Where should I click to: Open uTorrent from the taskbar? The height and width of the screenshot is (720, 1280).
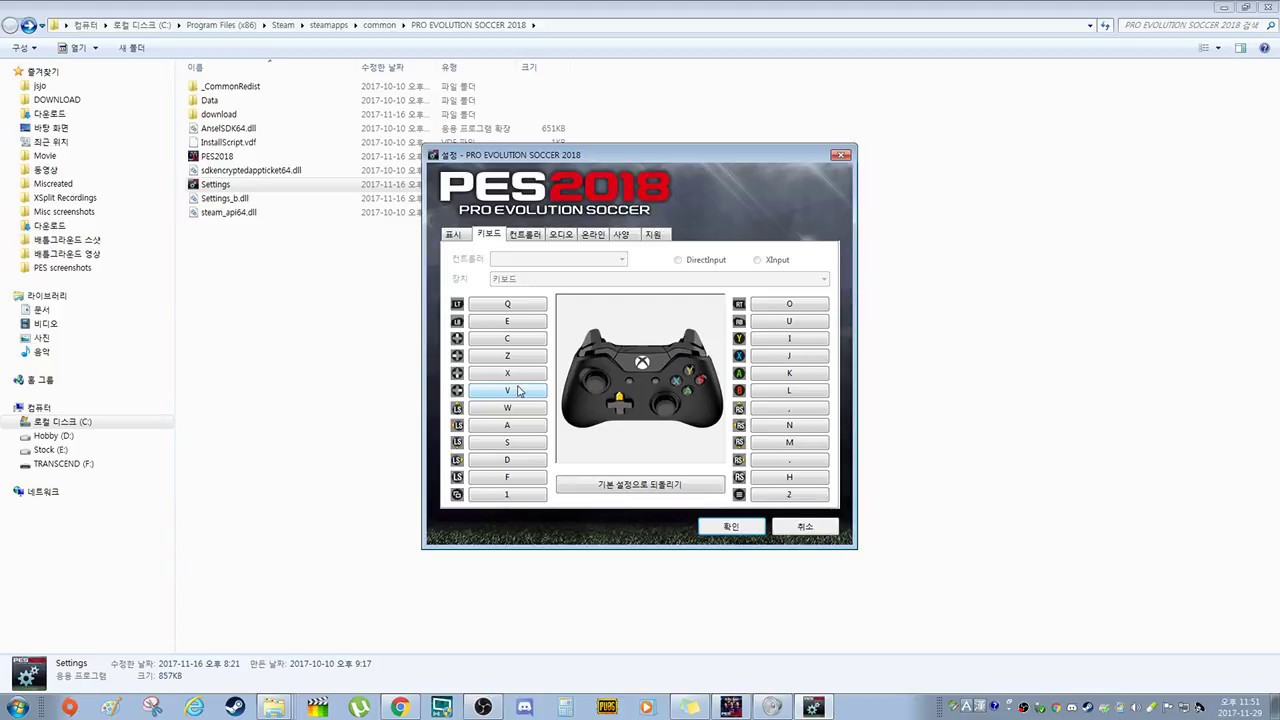(359, 707)
